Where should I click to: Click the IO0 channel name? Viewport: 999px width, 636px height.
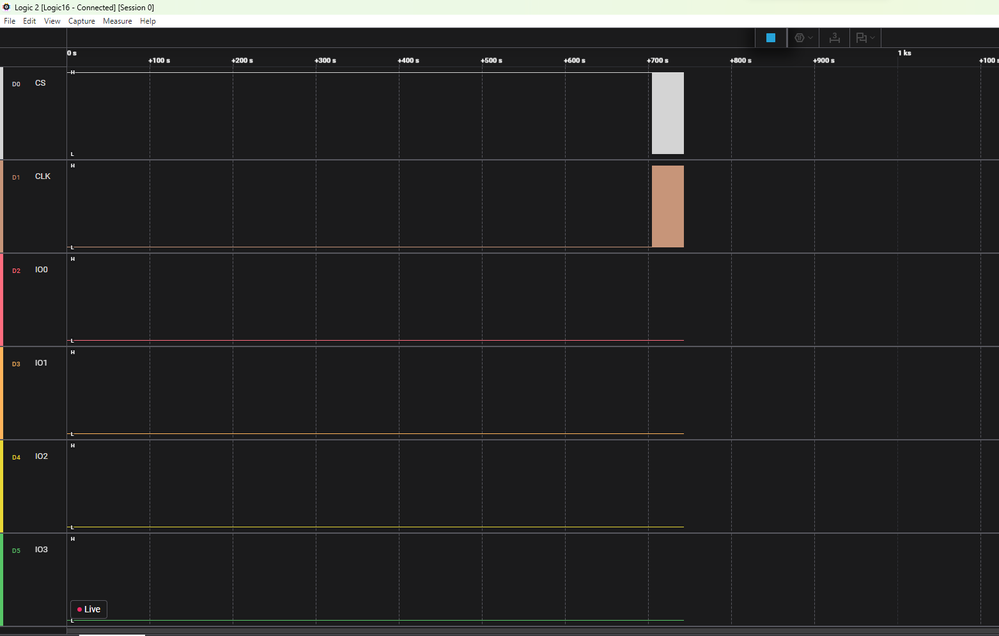tap(41, 270)
